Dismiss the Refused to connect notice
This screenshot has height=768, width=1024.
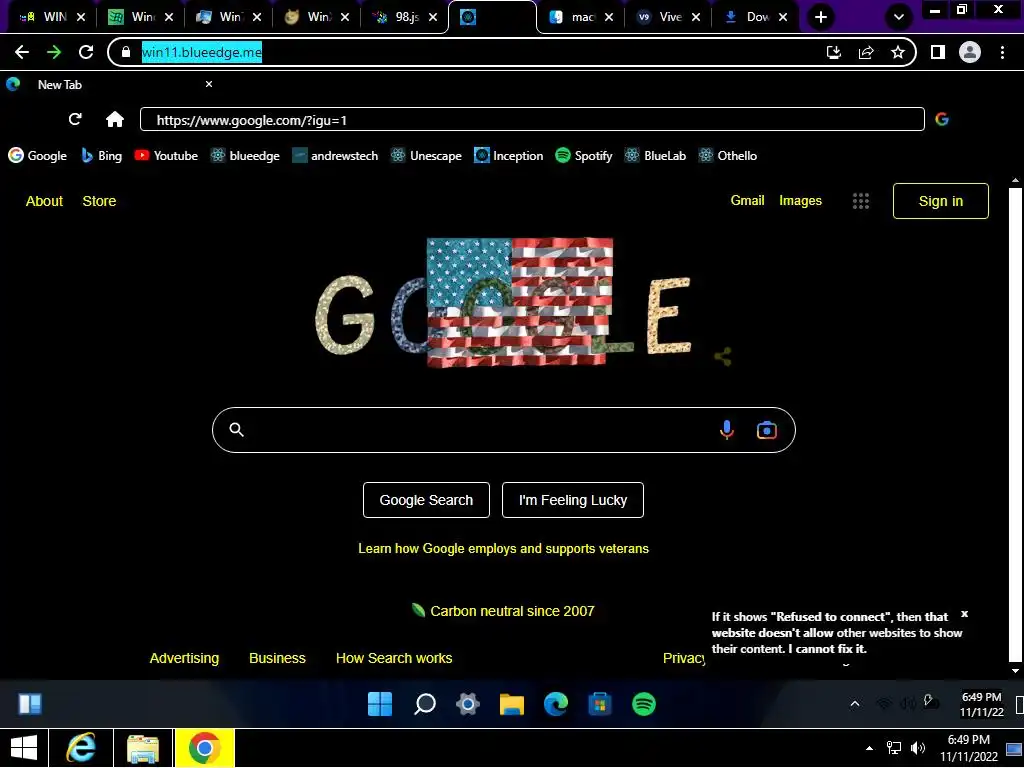tap(965, 614)
